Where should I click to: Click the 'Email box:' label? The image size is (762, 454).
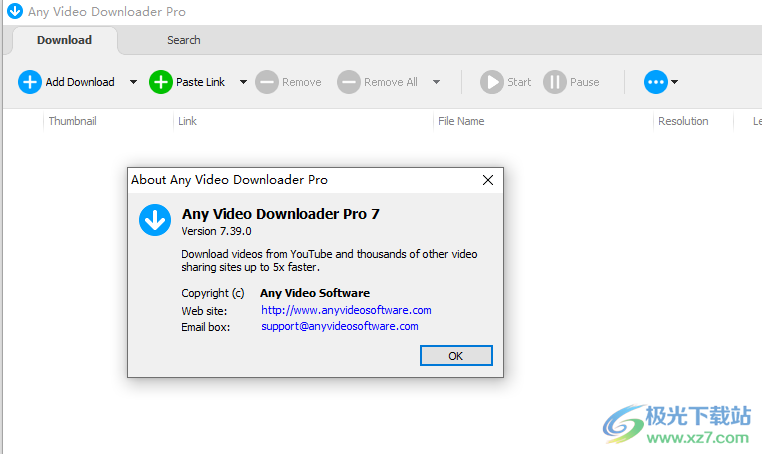[206, 327]
